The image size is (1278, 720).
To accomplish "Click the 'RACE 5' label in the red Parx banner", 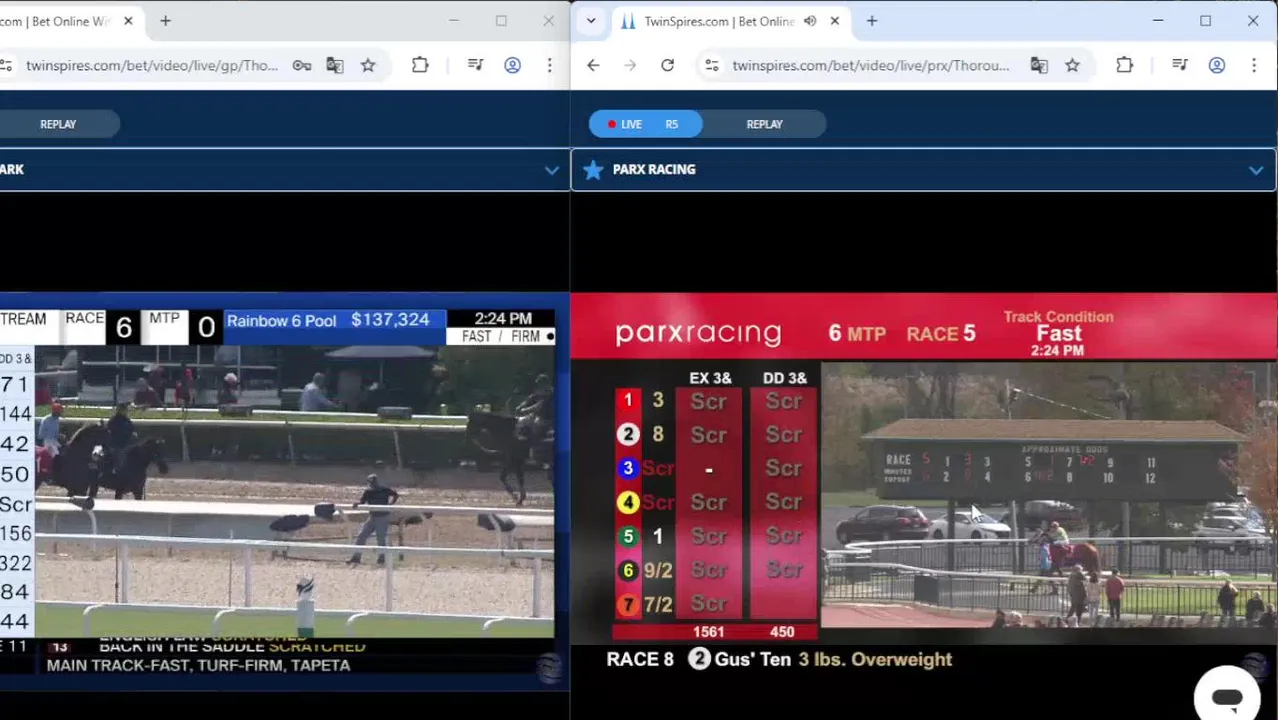I will [x=941, y=333].
